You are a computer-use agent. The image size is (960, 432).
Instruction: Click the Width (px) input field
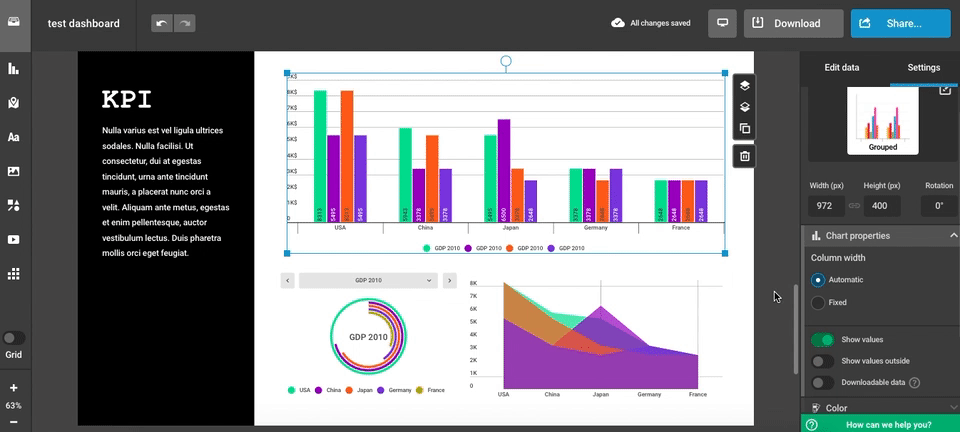[x=825, y=206]
